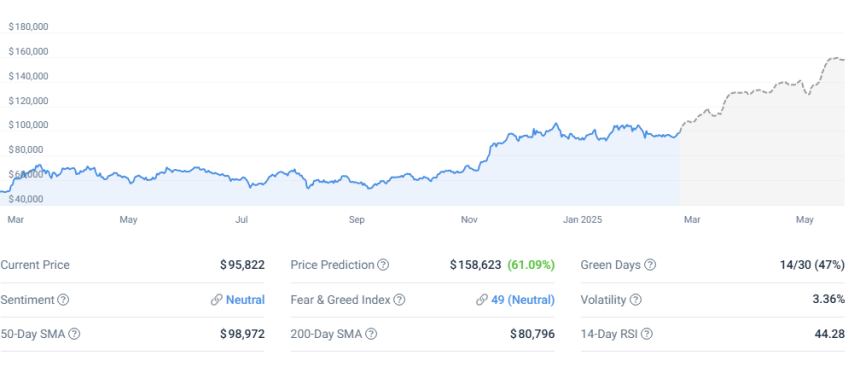
Task: Open Green Days info icon
Action: pos(650,265)
